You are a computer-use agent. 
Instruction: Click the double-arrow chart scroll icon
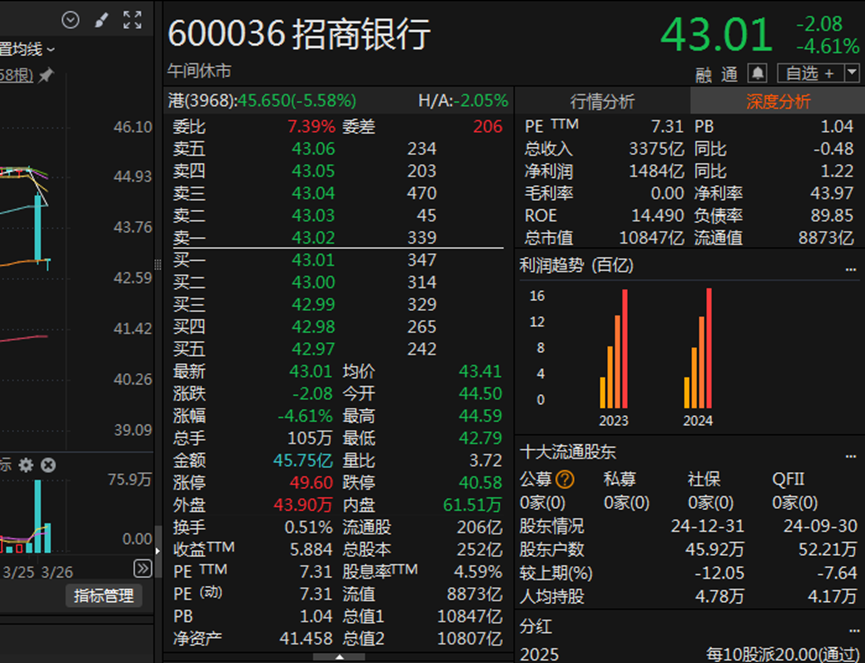coord(142,568)
